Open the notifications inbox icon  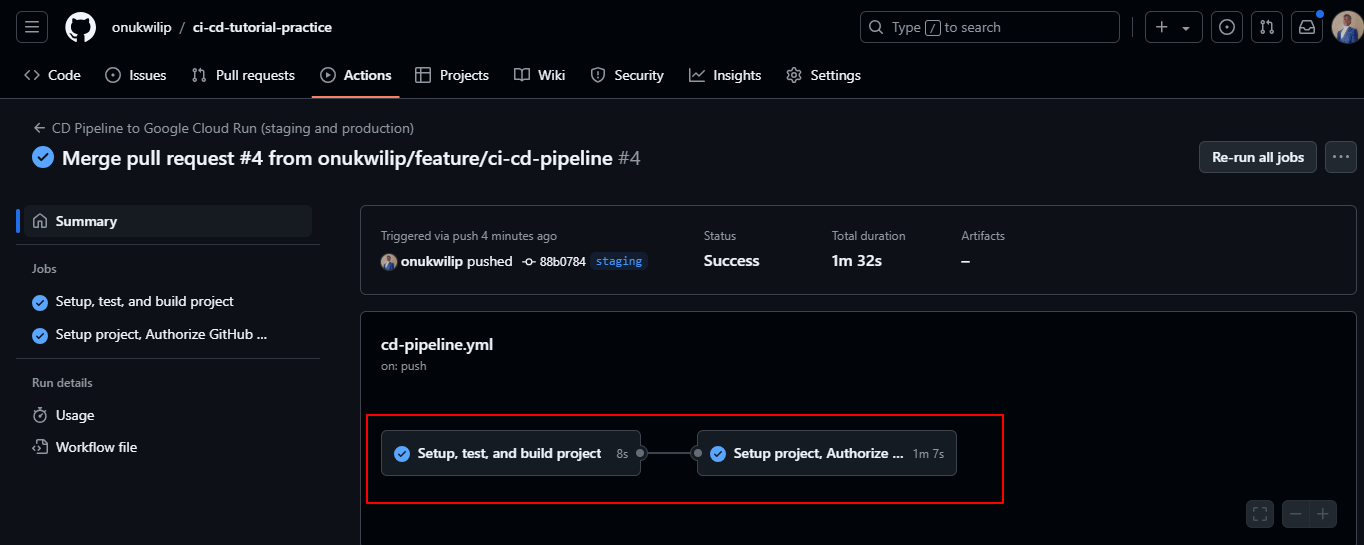1307,27
